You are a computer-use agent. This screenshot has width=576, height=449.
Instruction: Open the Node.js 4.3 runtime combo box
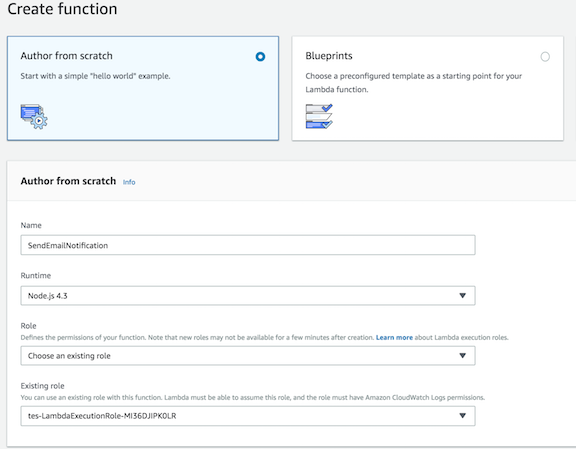[x=248, y=295]
